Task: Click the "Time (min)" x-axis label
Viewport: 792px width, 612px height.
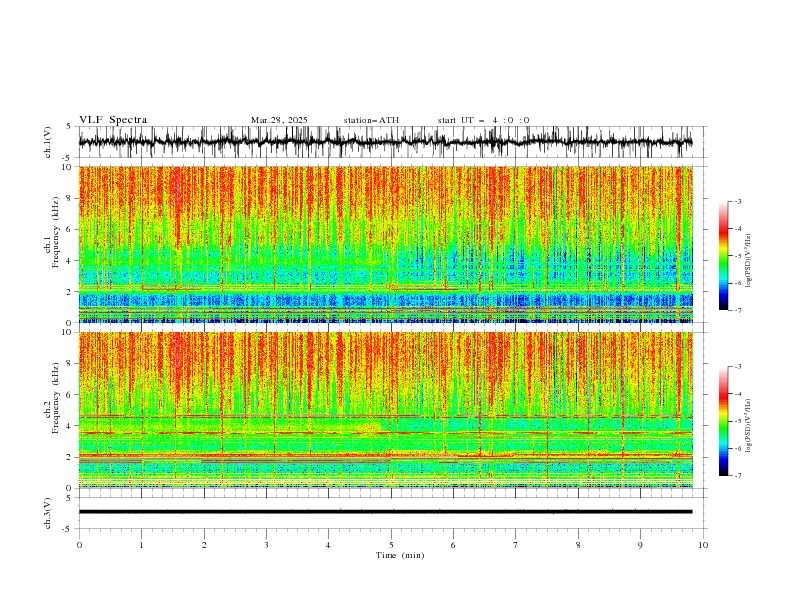Action: click(x=400, y=555)
